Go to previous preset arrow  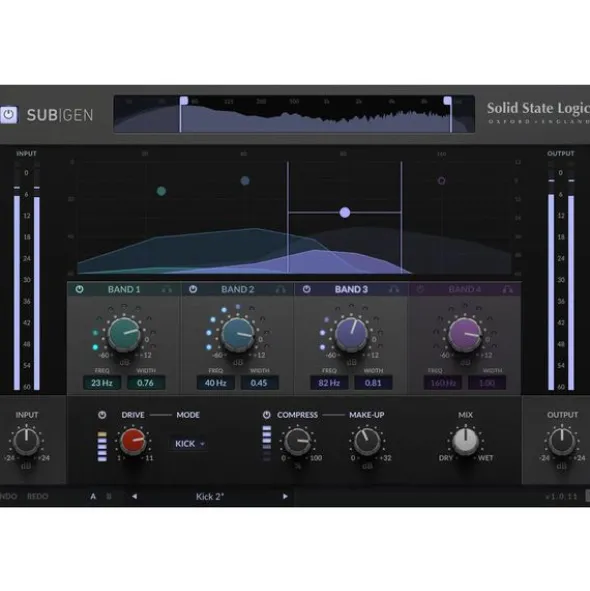click(134, 497)
